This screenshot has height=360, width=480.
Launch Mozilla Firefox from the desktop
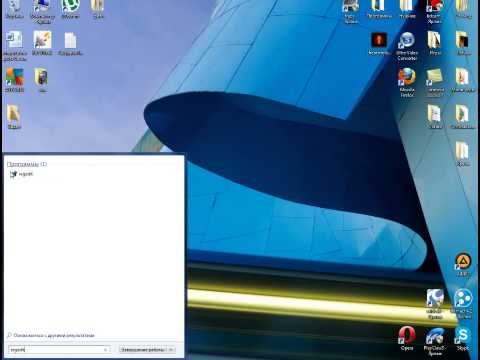(407, 82)
